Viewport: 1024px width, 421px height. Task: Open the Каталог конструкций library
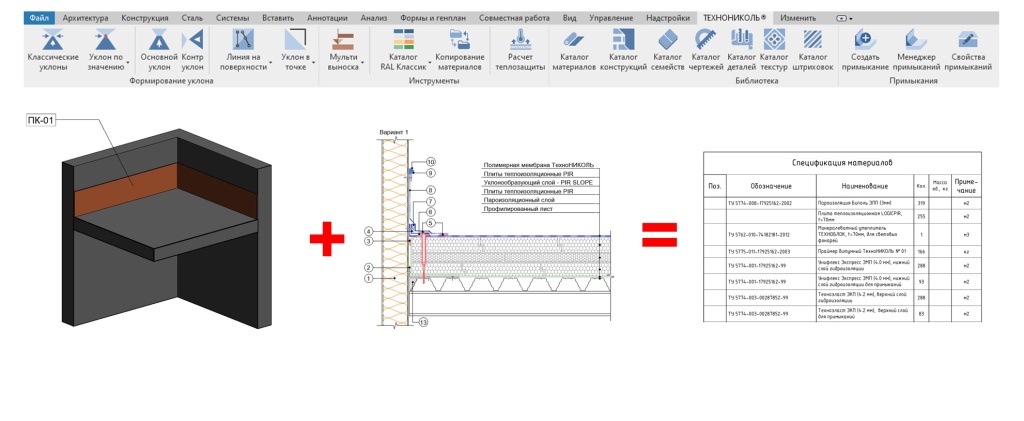click(623, 41)
